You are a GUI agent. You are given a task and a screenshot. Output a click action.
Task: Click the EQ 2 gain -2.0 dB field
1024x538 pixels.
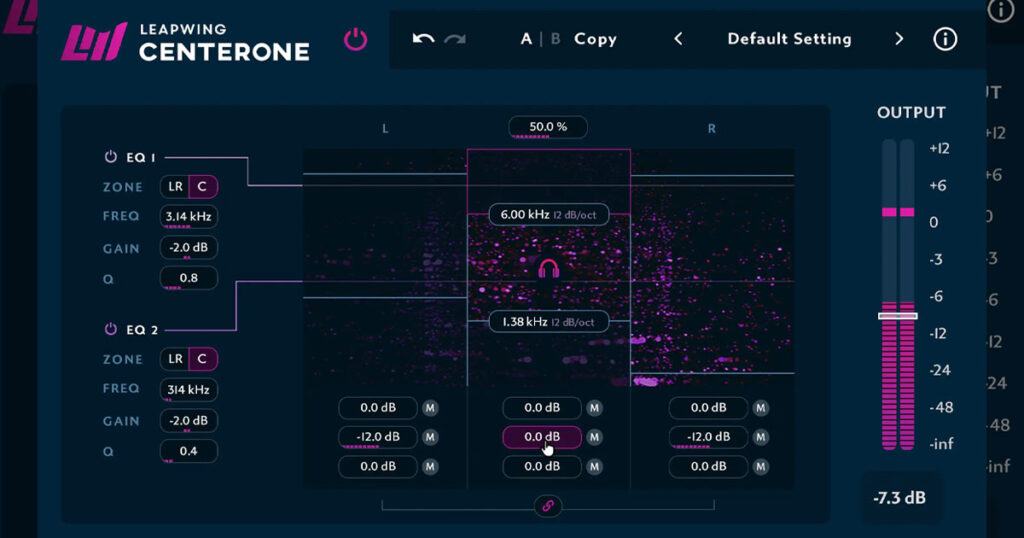click(189, 420)
